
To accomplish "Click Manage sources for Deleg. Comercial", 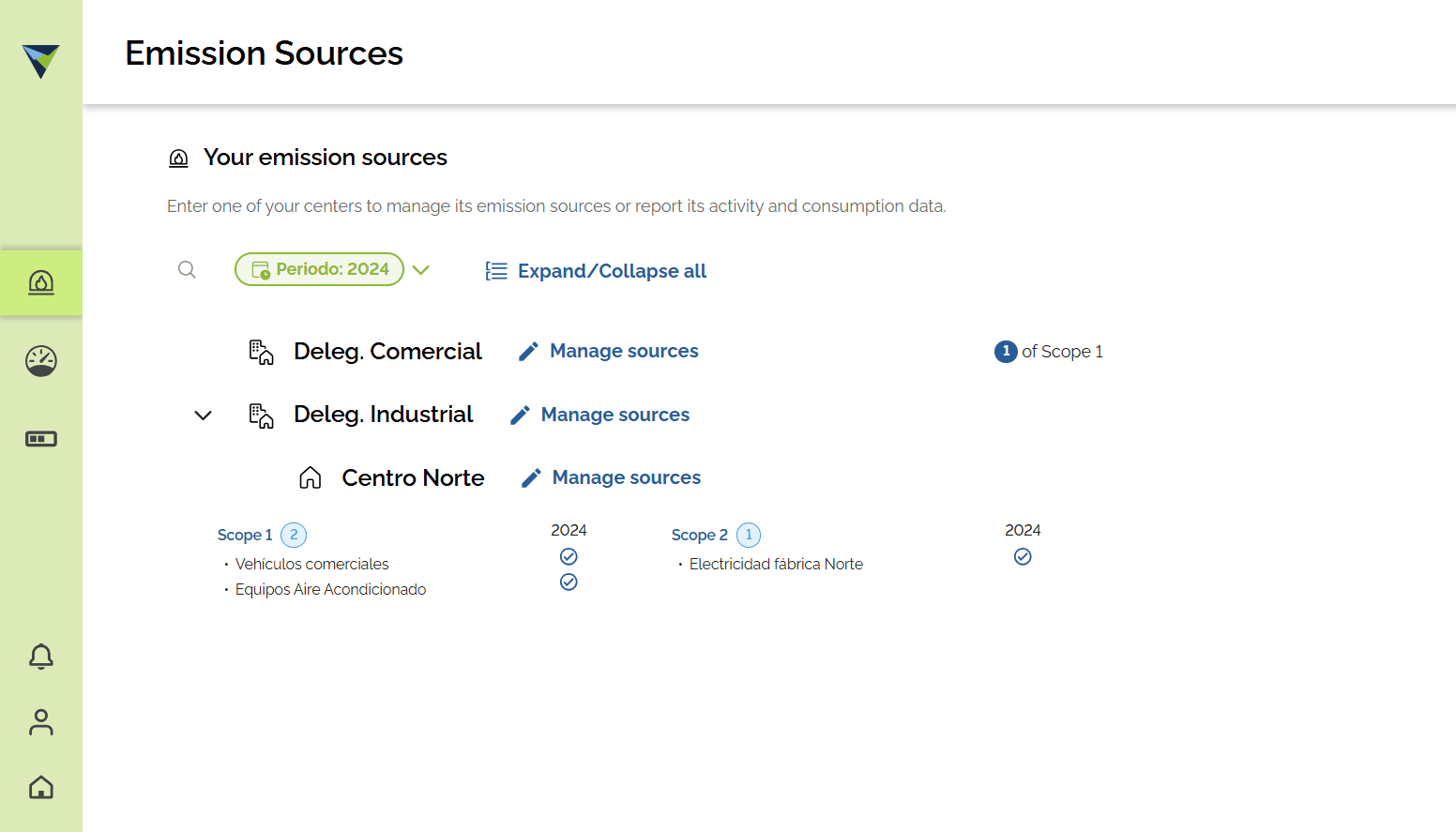I will coord(624,351).
